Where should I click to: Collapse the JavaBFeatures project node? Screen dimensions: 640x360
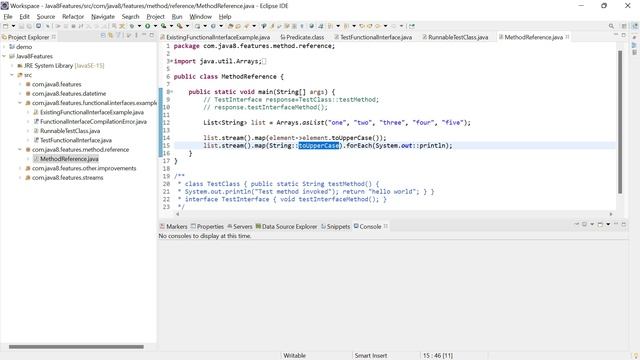[x=4, y=56]
